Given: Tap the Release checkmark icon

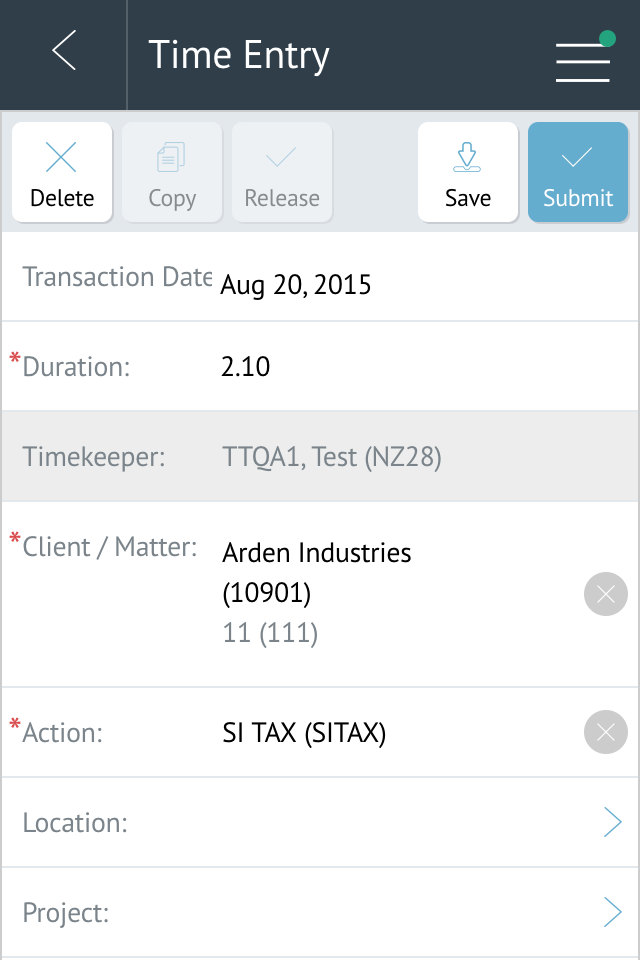Looking at the screenshot, I should (x=281, y=157).
